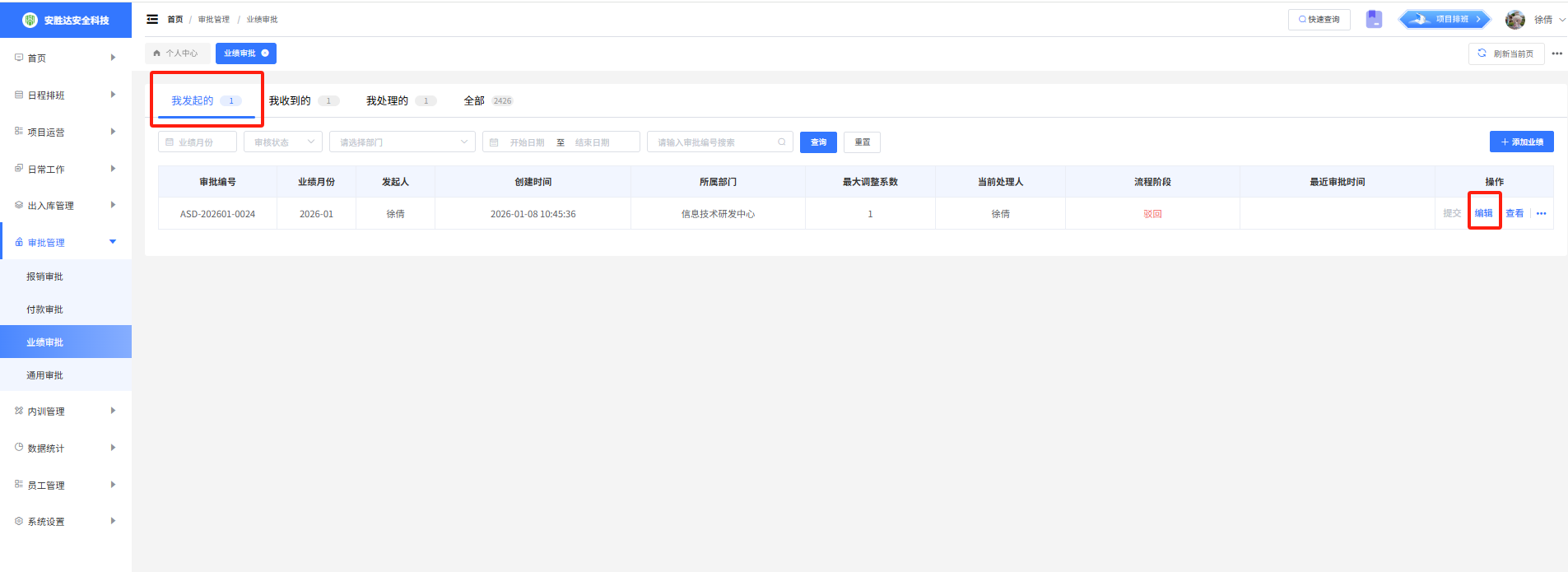1568x572 pixels.
Task: Toggle the sidebar hamburger menu icon
Action: tap(152, 19)
